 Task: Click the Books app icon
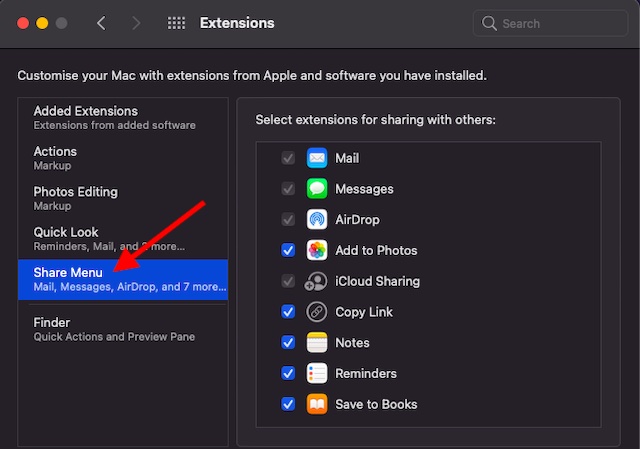[317, 404]
